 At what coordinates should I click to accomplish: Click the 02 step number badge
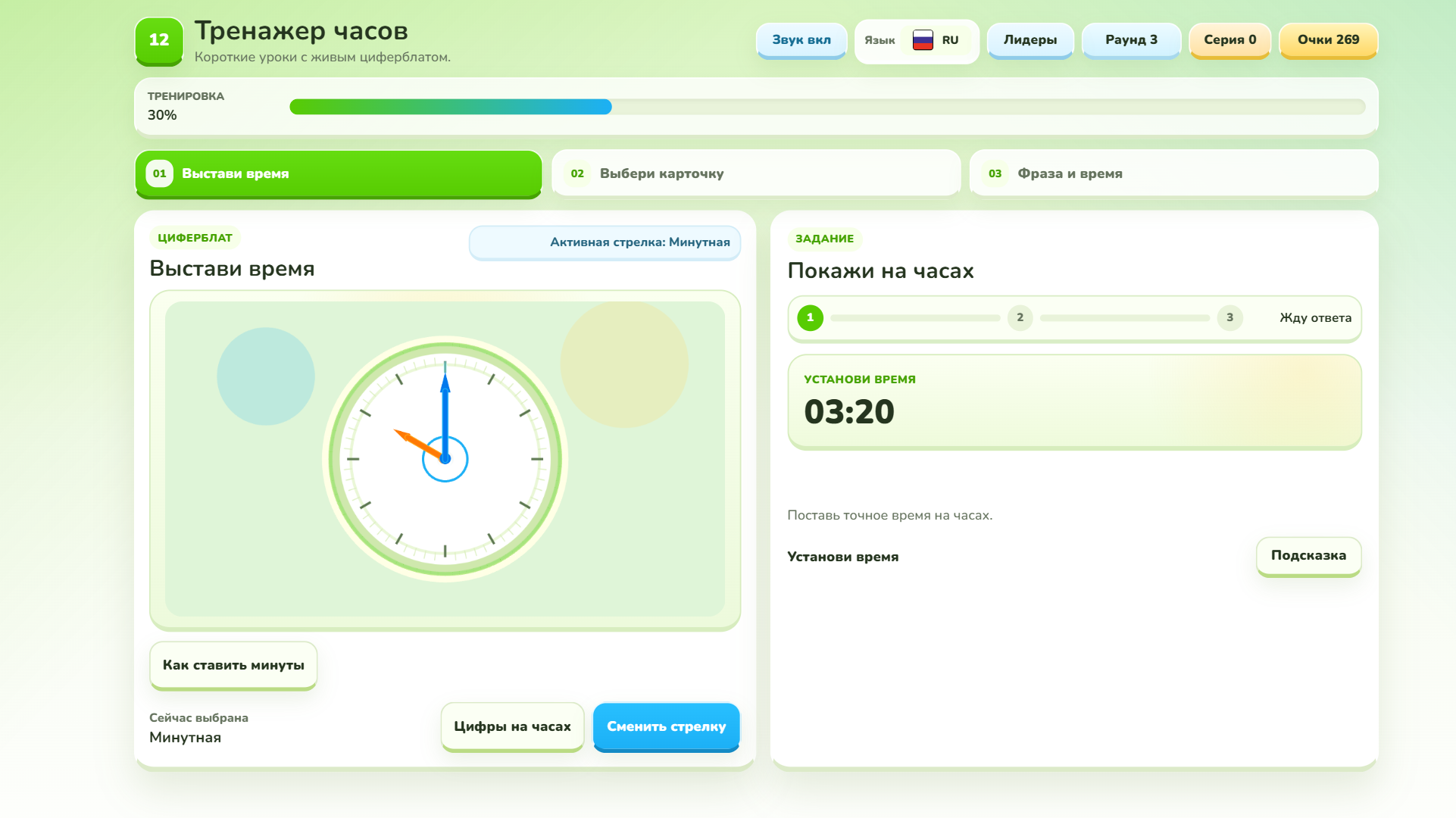point(577,173)
